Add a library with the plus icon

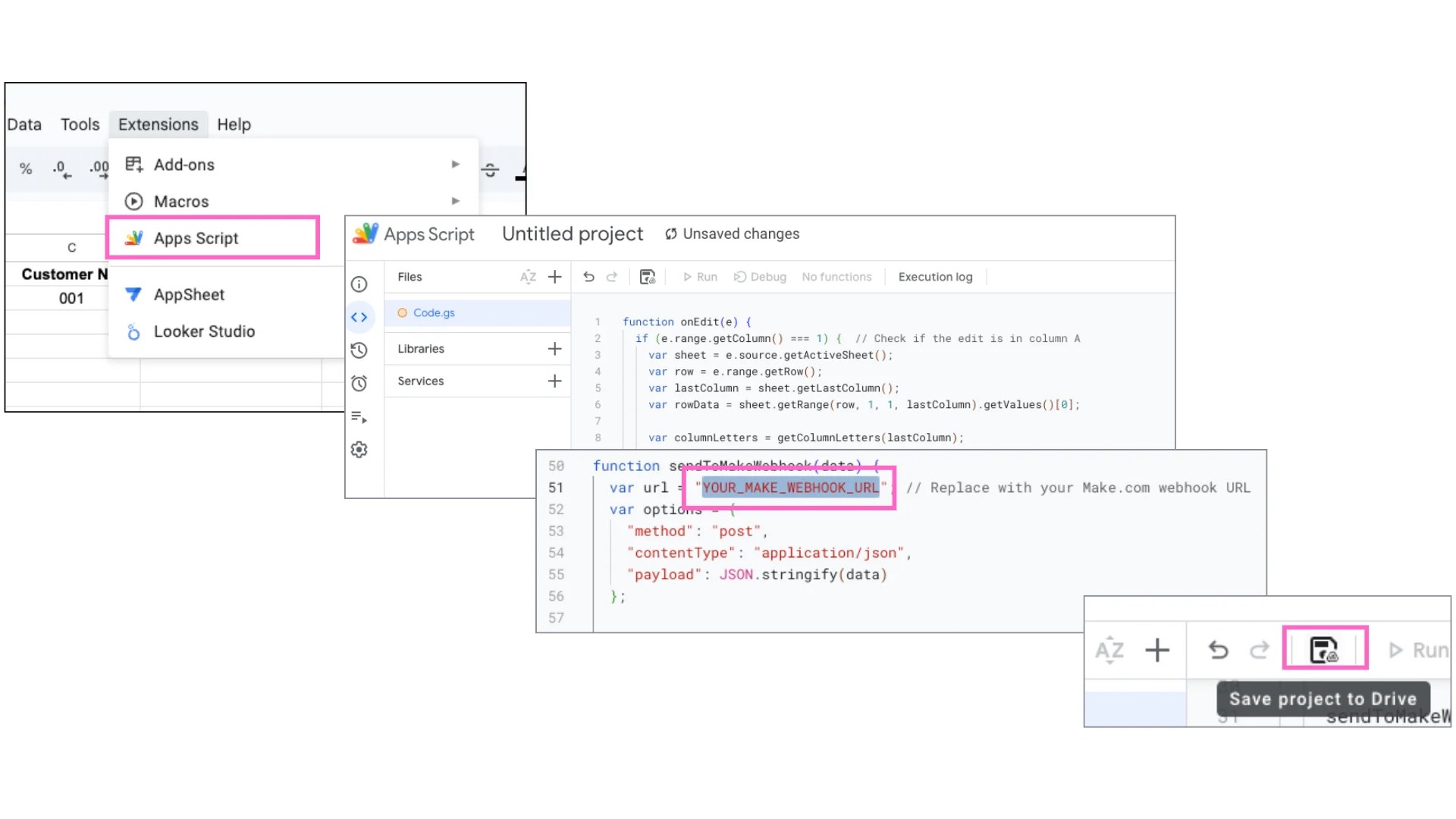click(555, 349)
